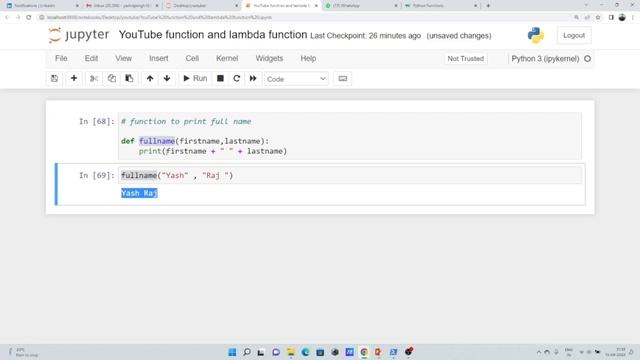
Task: Open the browser profile avatar
Action: pos(622,18)
